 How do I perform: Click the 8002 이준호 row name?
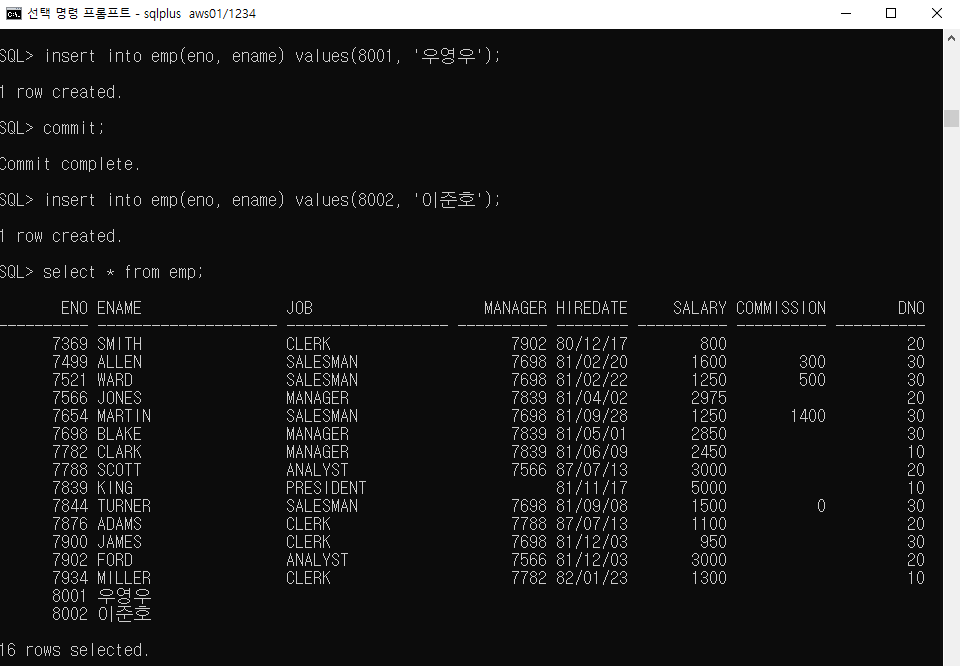pos(124,614)
